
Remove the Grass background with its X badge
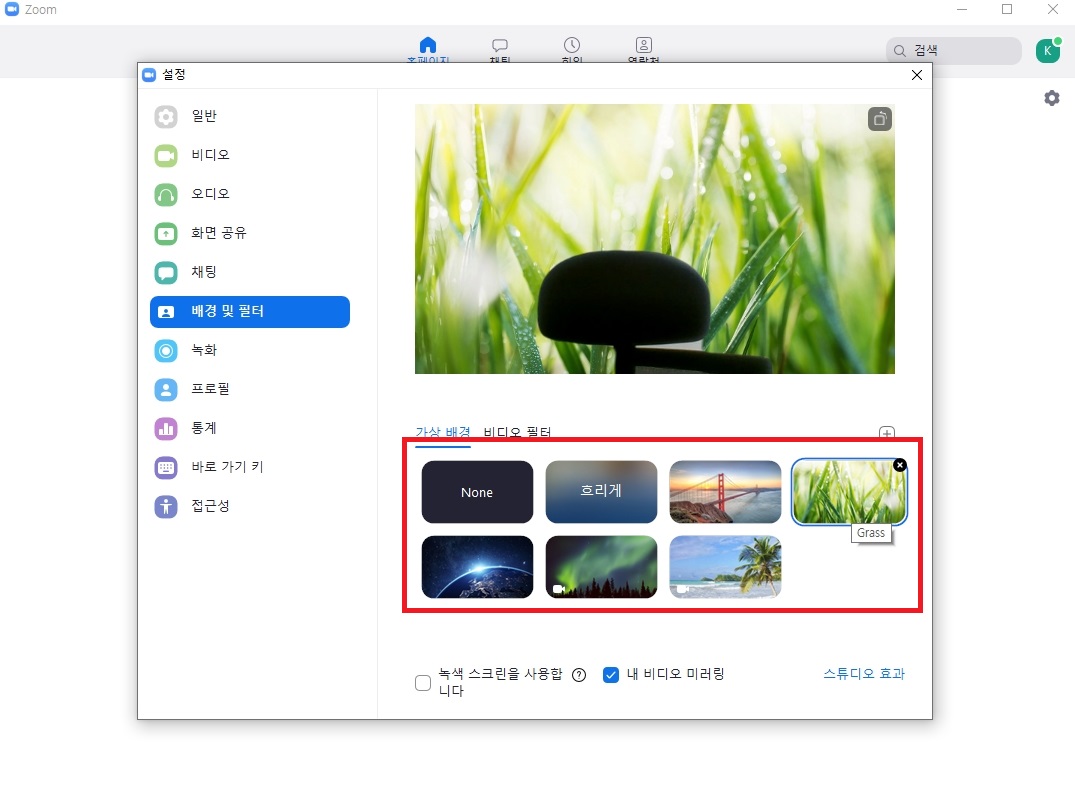[x=900, y=465]
